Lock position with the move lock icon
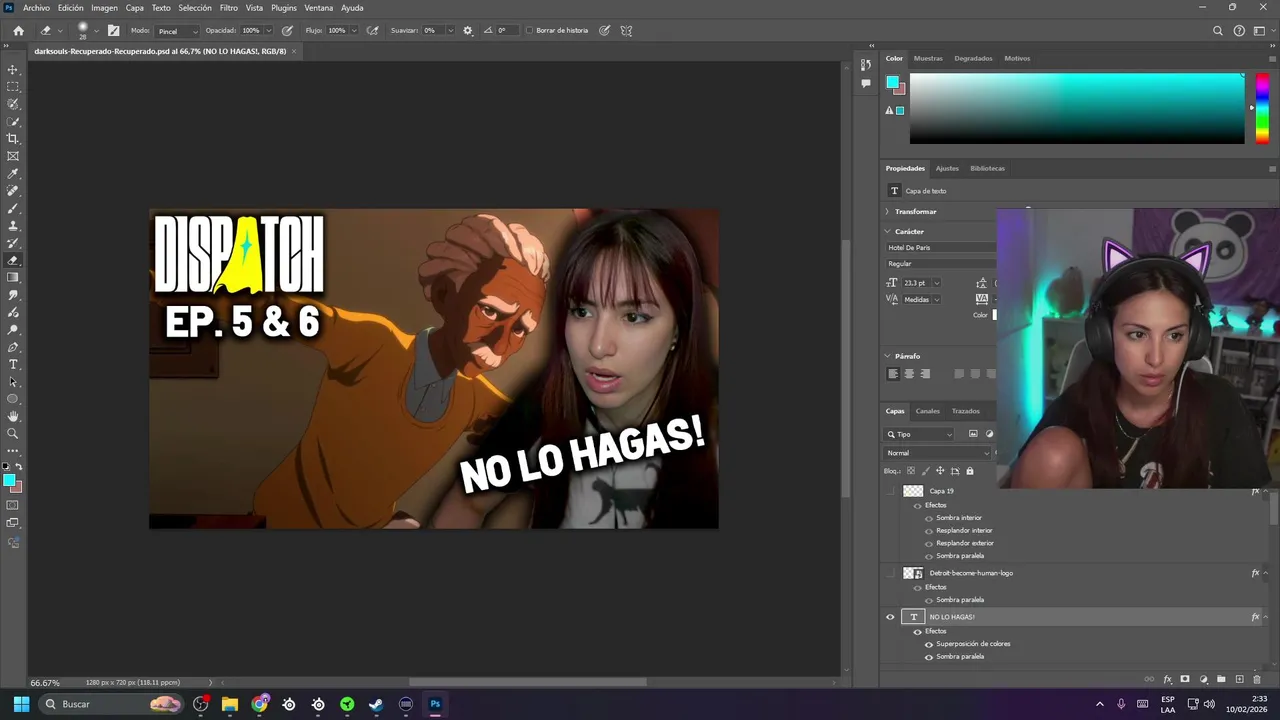The image size is (1280, 720). pyautogui.click(x=939, y=471)
